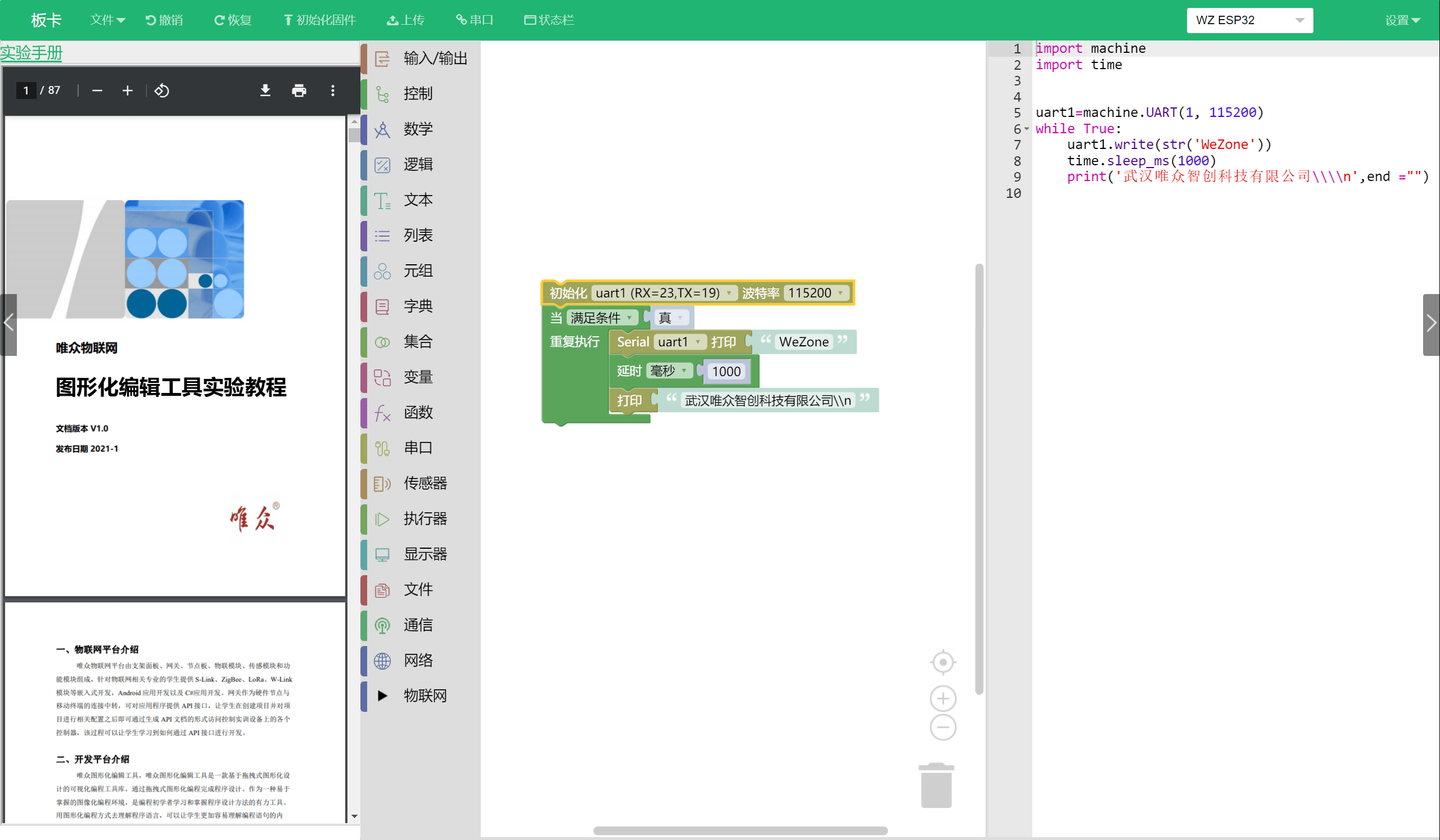
Task: Click the workspace trash can
Action: tap(936, 785)
